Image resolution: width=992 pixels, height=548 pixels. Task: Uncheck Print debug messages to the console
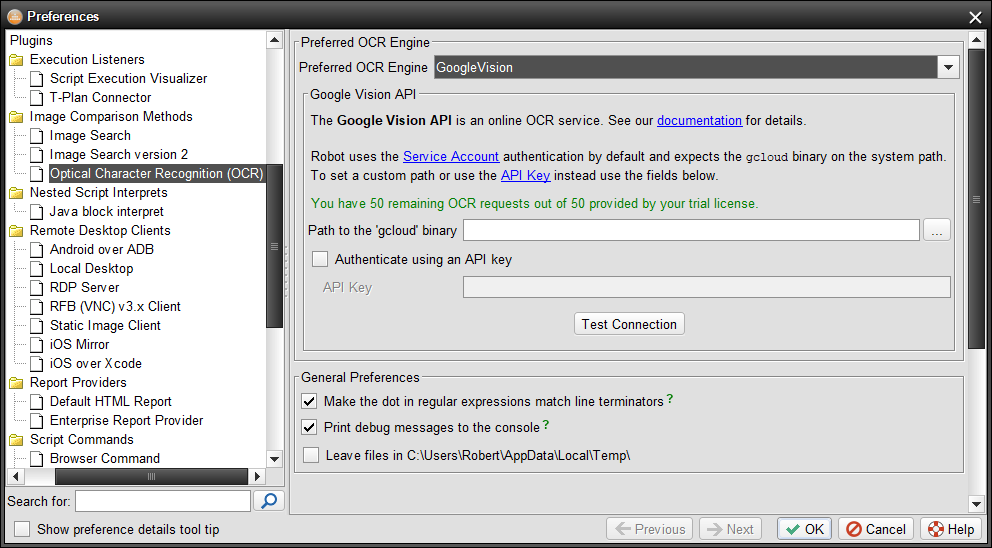310,428
